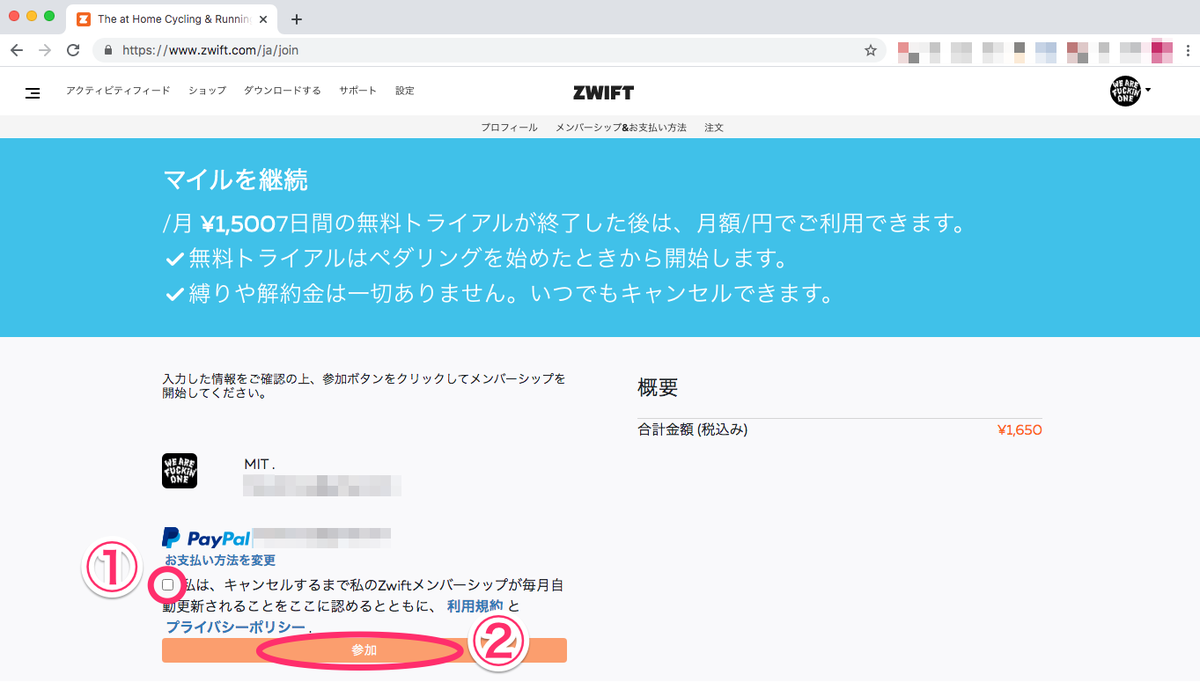Reload the current page
The image size is (1200, 682).
coord(72,49)
